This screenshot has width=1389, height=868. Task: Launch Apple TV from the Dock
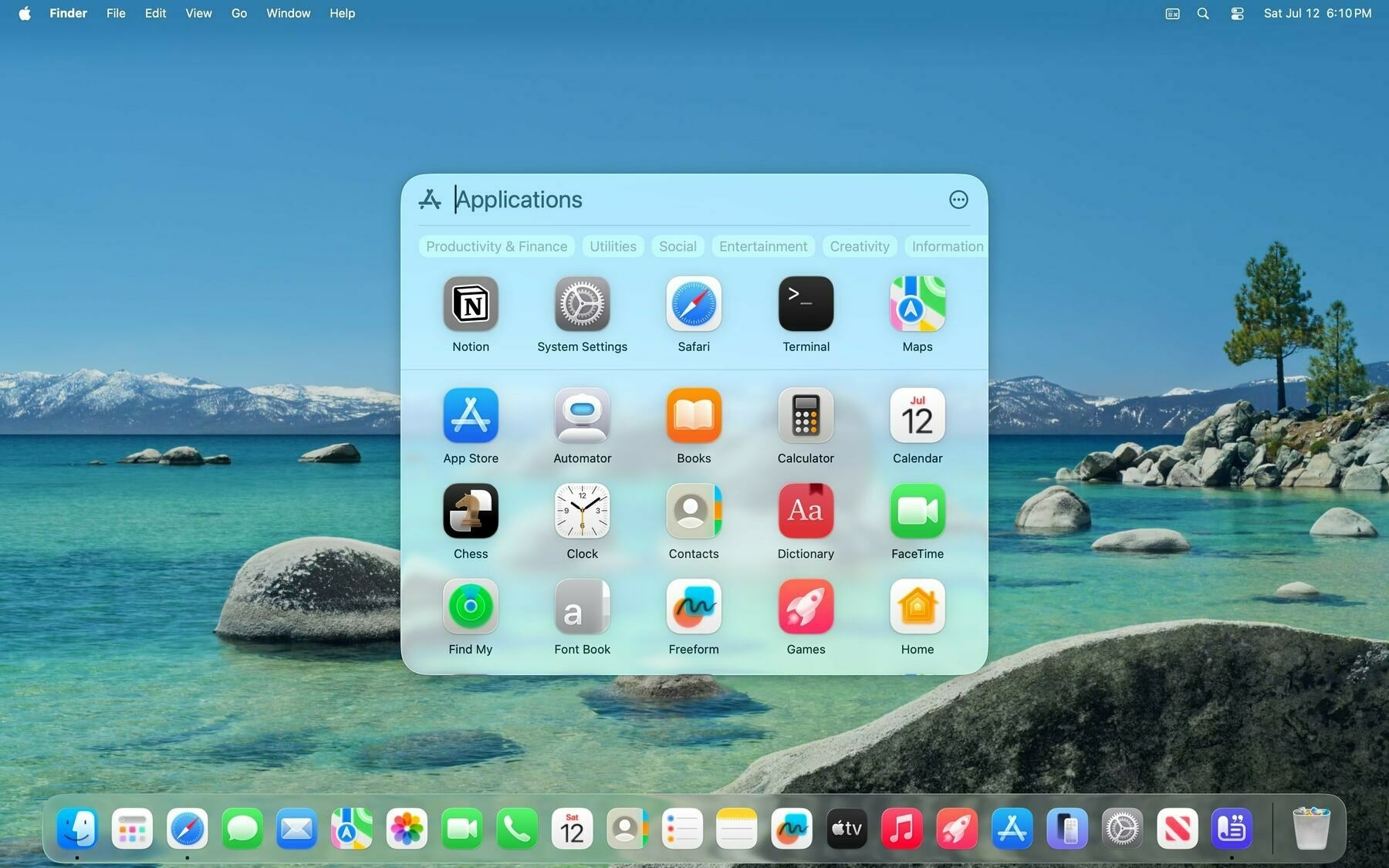(x=847, y=829)
